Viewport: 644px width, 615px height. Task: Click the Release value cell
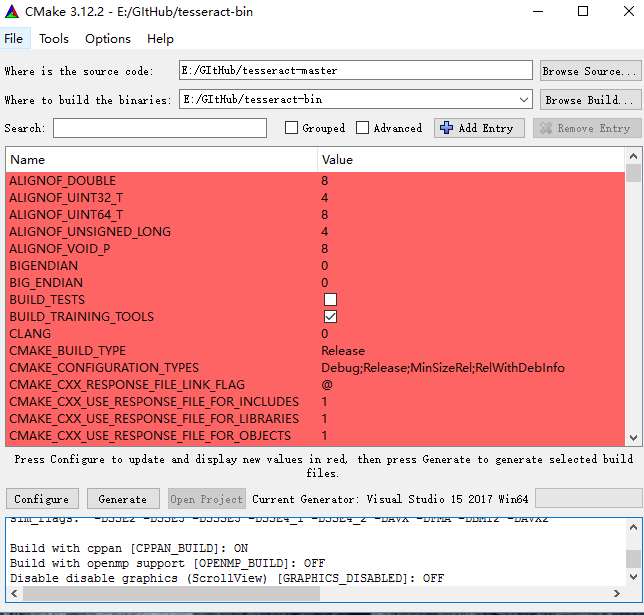pos(343,351)
